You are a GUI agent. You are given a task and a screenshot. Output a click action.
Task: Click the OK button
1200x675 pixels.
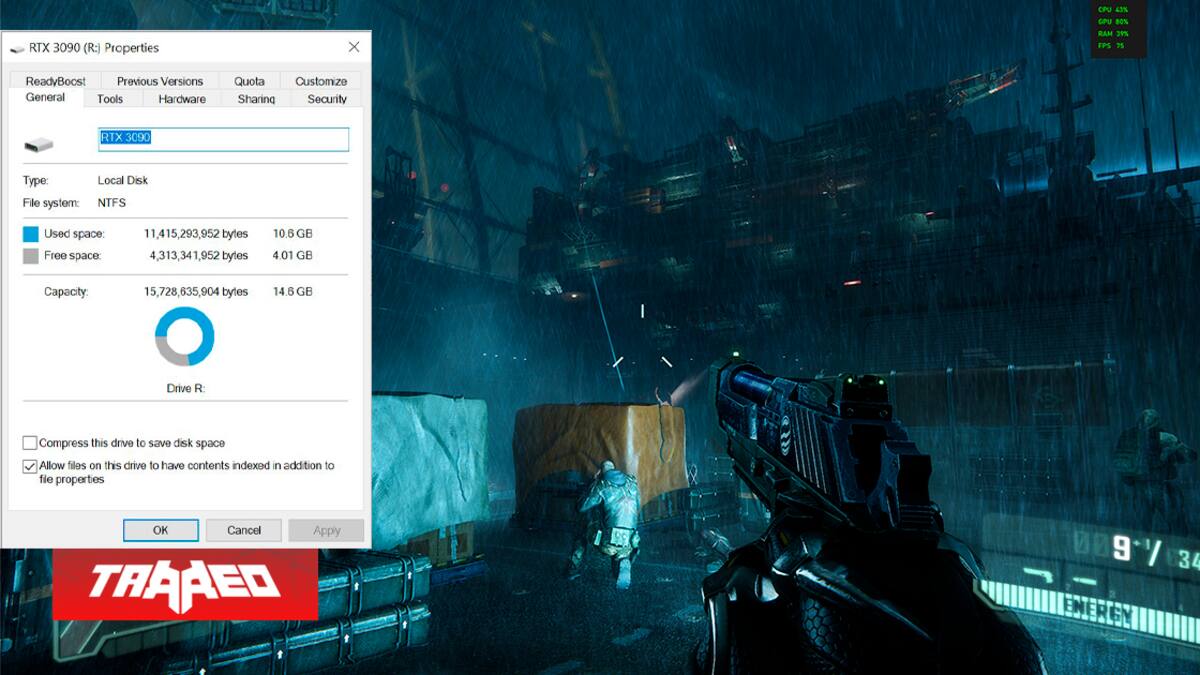click(x=161, y=530)
